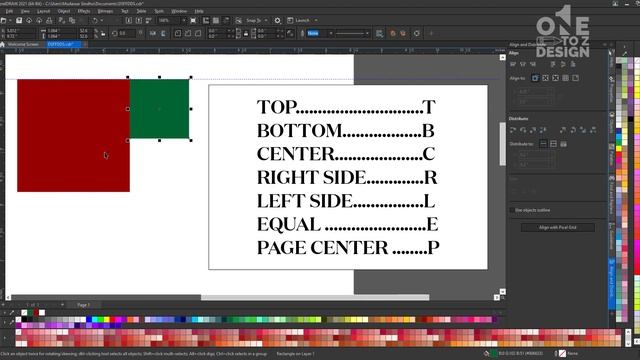Image resolution: width=640 pixels, height=360 pixels.
Task: Click To front of layer icon
Action: (393, 33)
